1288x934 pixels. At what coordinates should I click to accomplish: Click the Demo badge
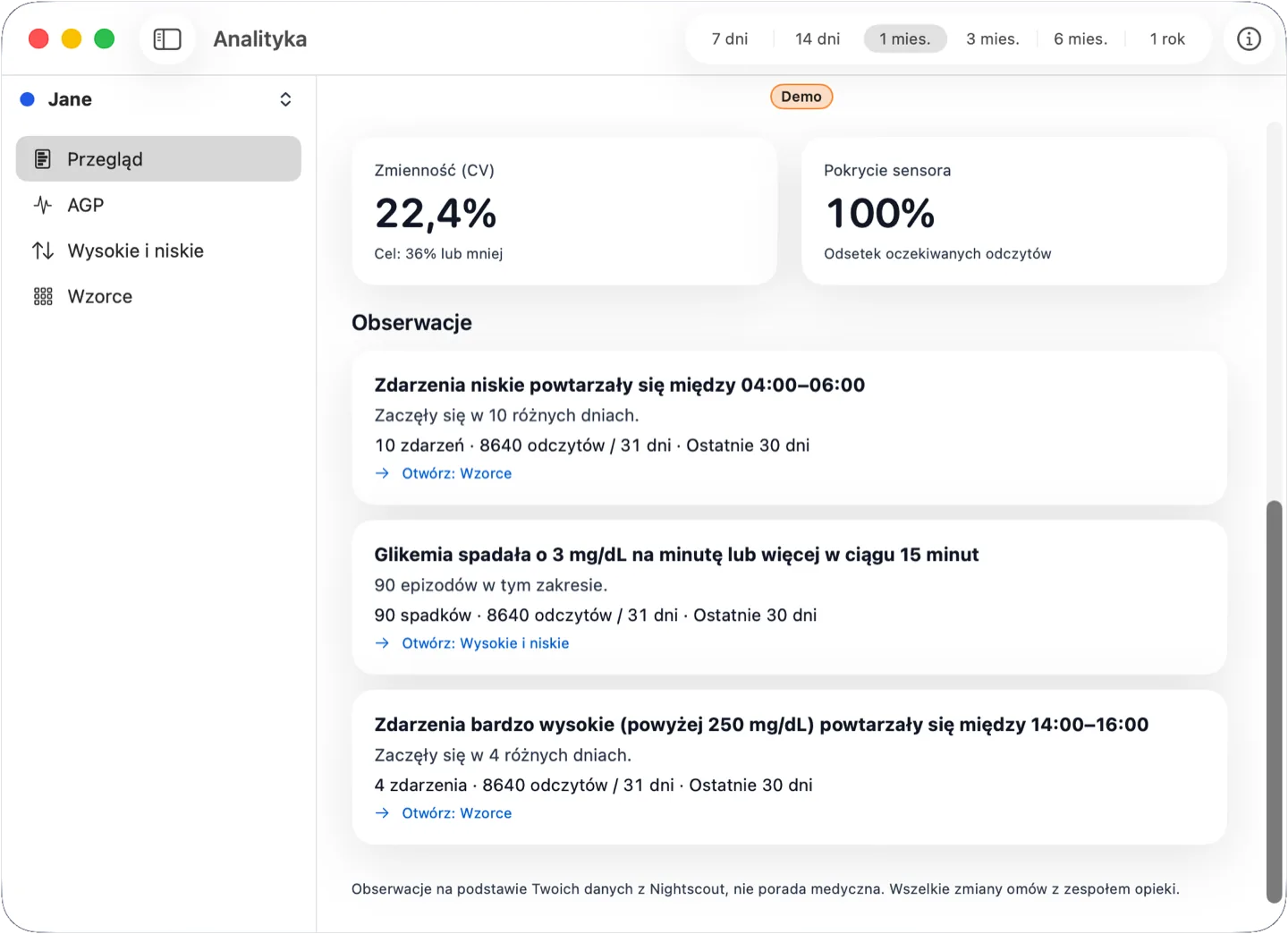tap(801, 97)
